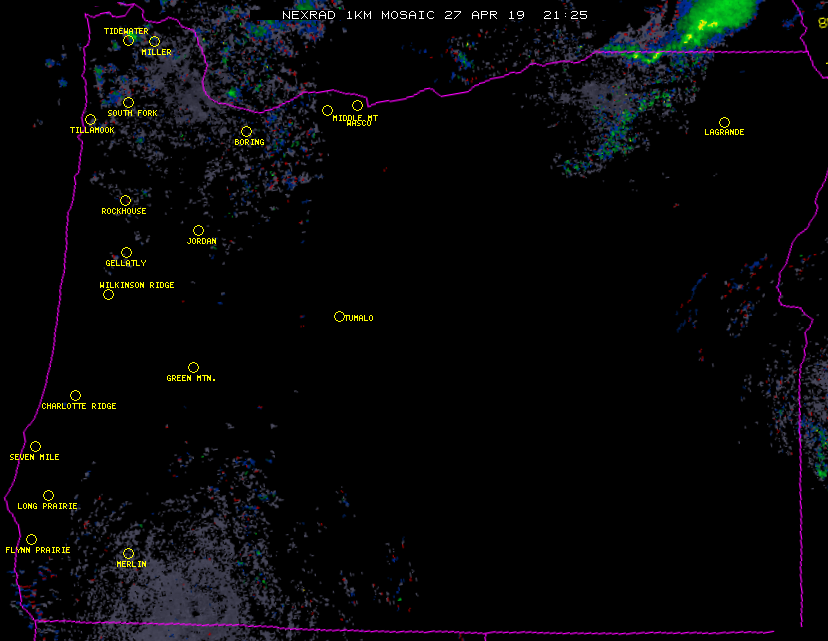The image size is (828, 641).
Task: Click the Tillamook station circle marker
Action: click(x=90, y=120)
